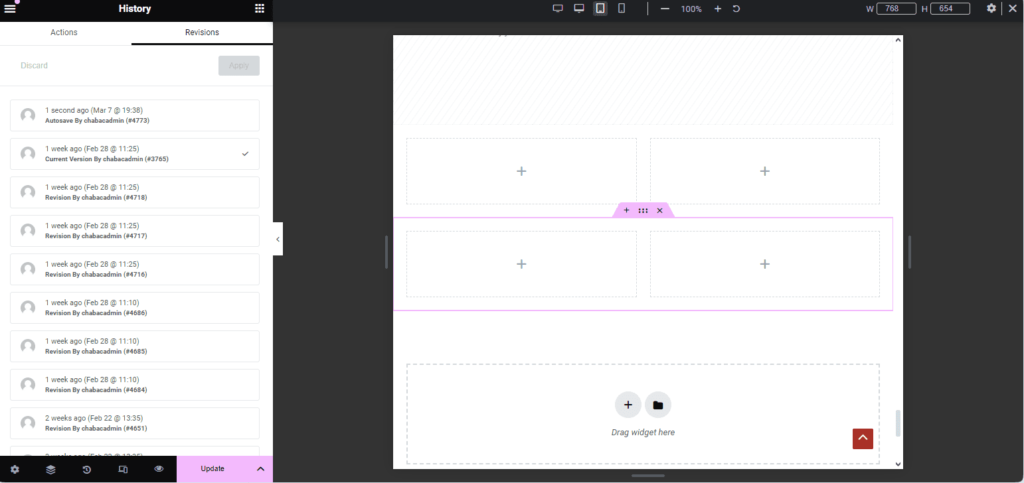The width and height of the screenshot is (1024, 483).
Task: Open the hamburger menu in panel header
Action: coord(11,8)
